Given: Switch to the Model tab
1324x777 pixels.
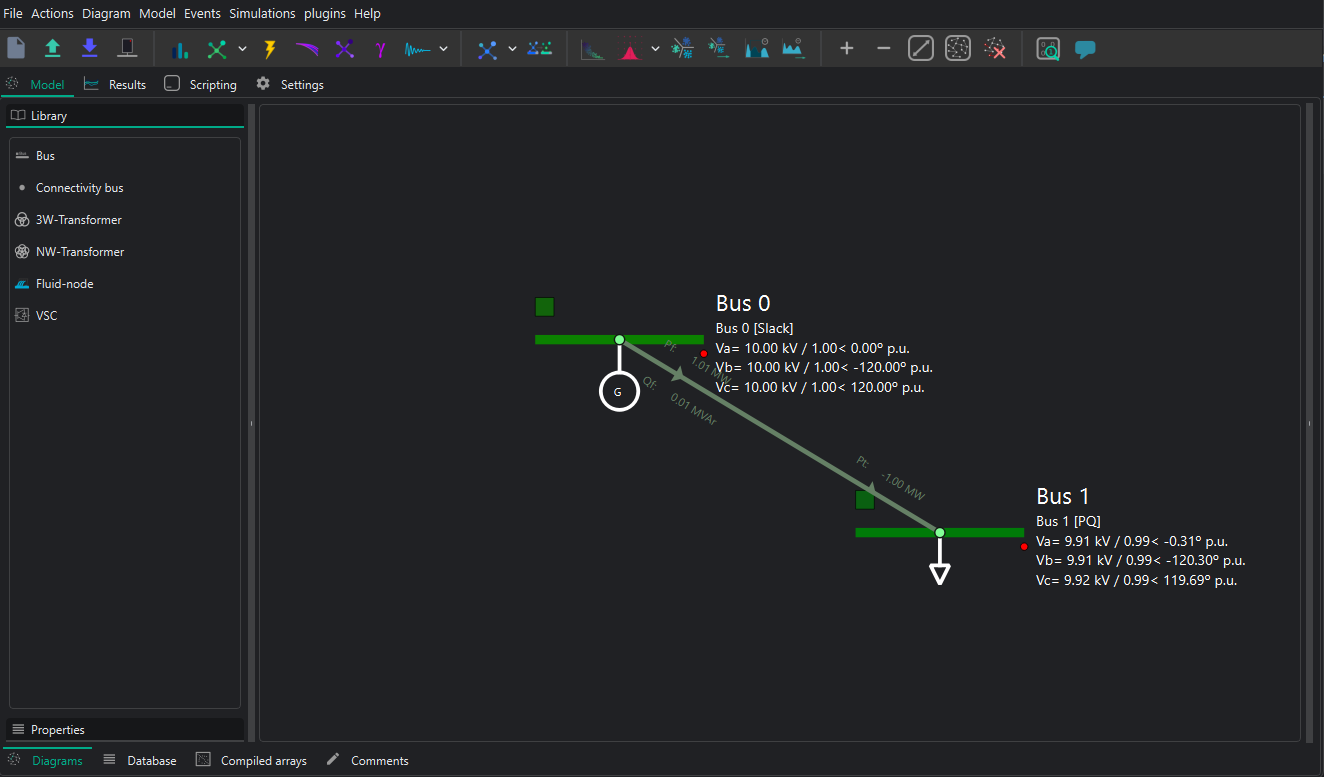Looking at the screenshot, I should click(x=37, y=85).
